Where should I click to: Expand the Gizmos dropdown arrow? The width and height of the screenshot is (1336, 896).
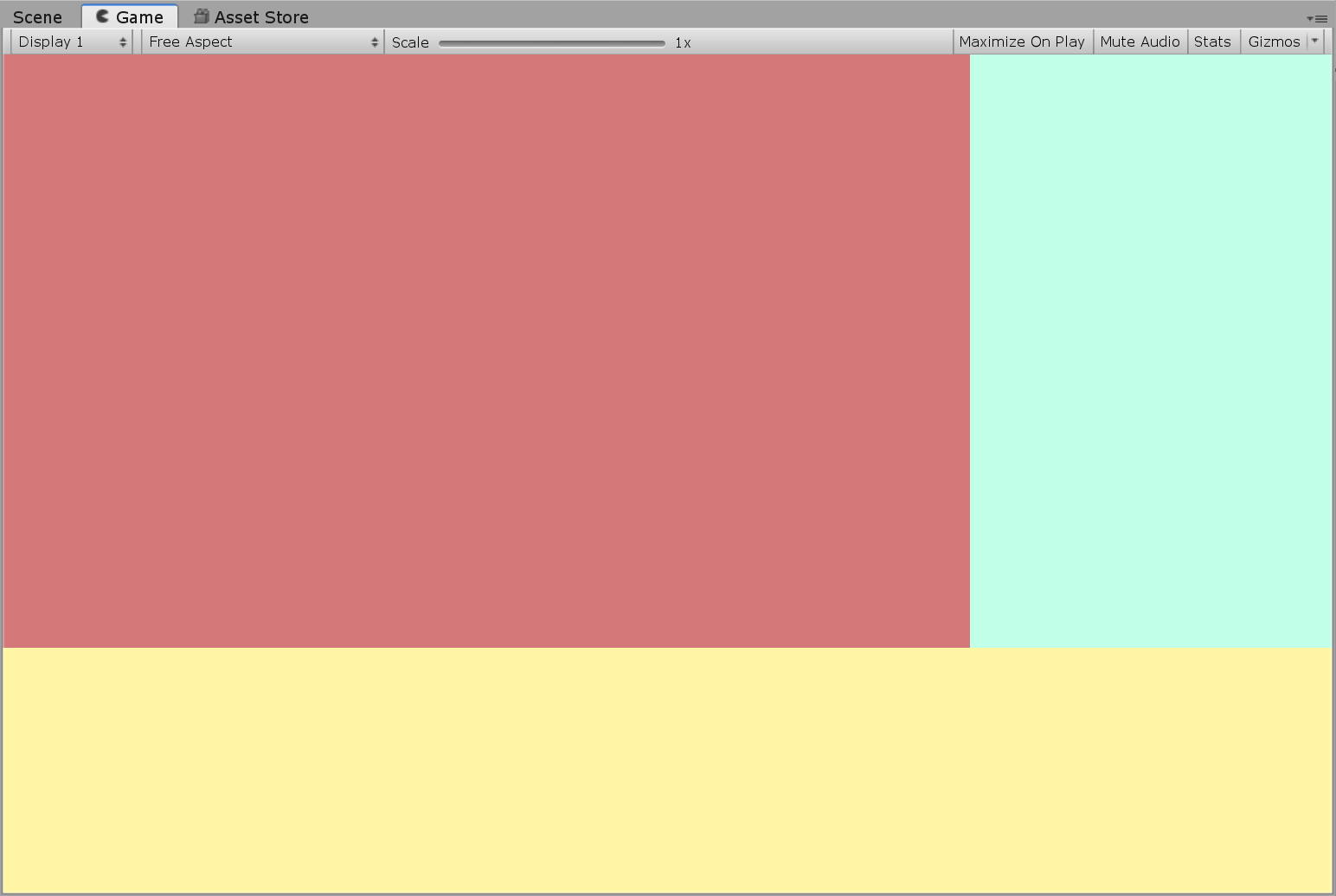click(1315, 41)
